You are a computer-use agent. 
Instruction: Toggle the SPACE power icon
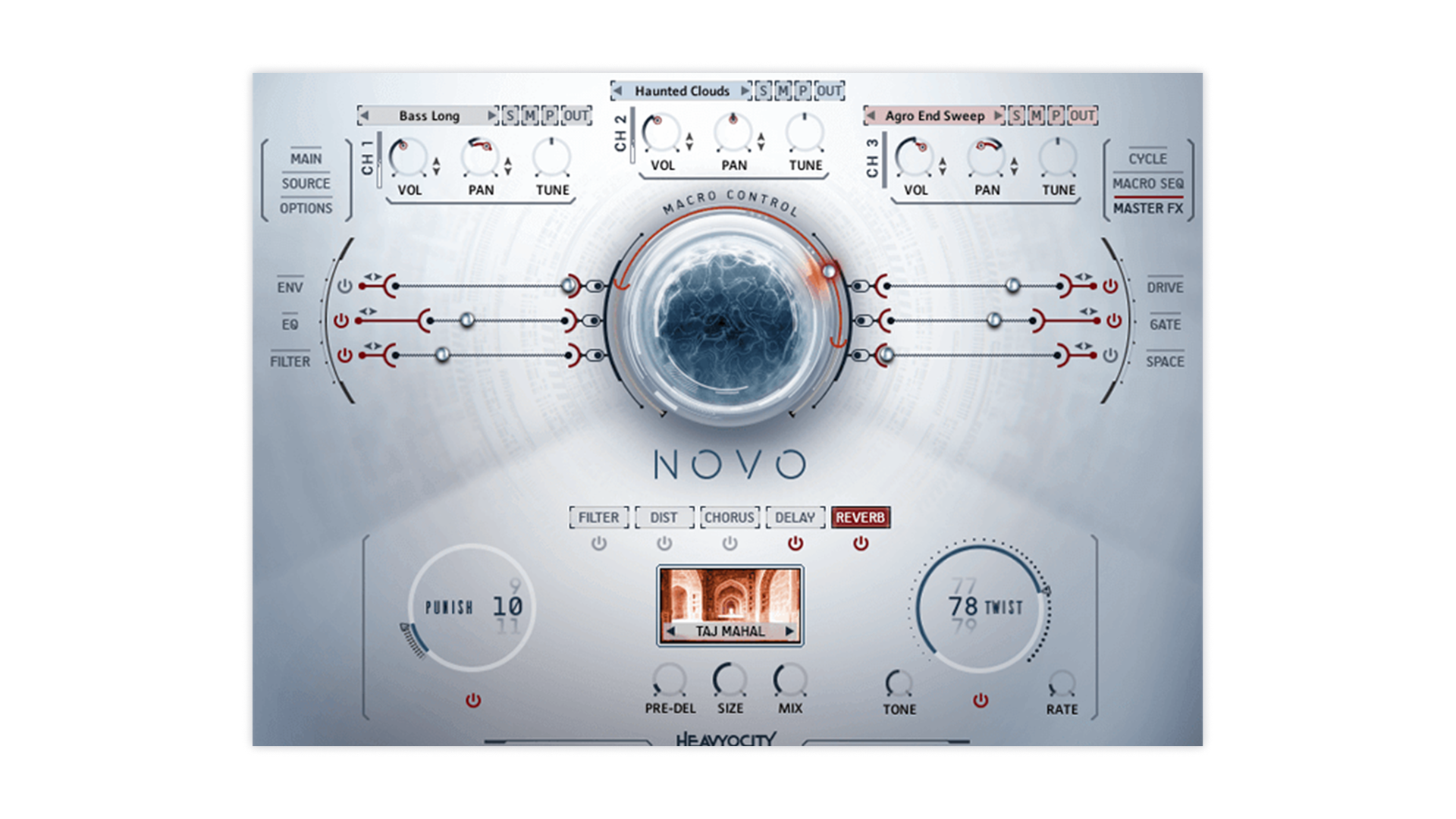pos(1110,355)
